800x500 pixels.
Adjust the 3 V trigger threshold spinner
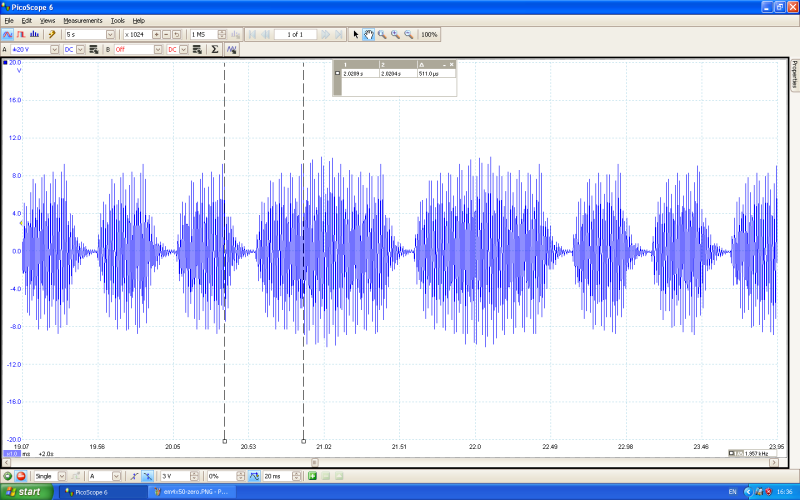(x=194, y=476)
